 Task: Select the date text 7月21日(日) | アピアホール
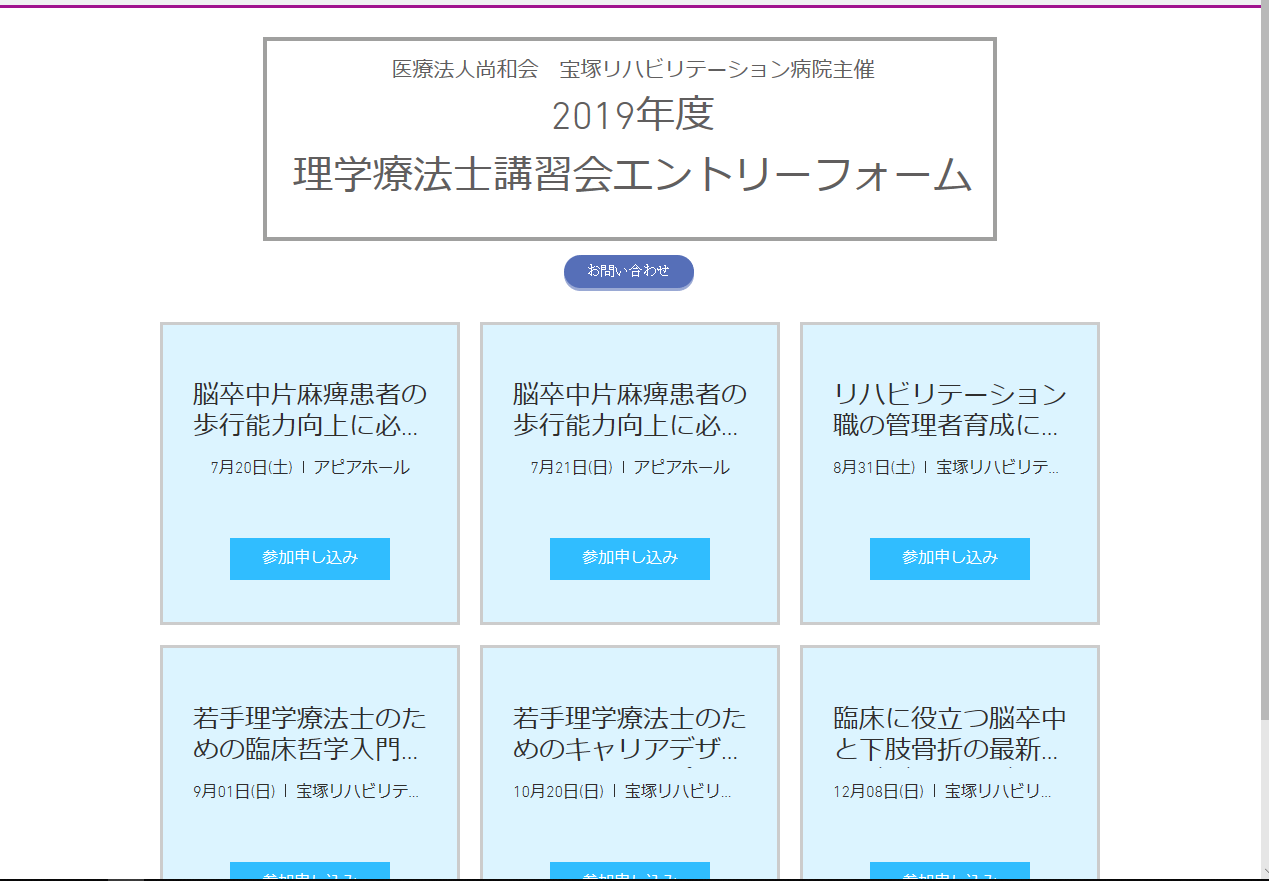click(630, 468)
